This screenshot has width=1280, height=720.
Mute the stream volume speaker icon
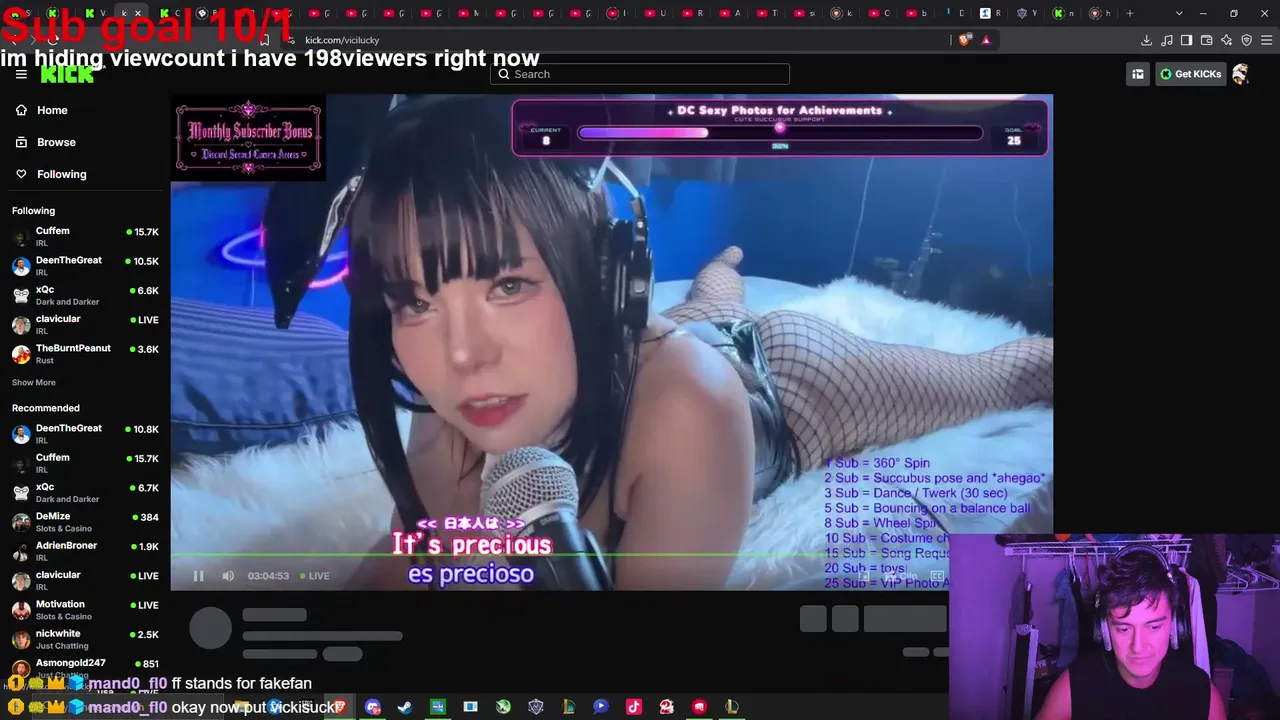point(228,576)
